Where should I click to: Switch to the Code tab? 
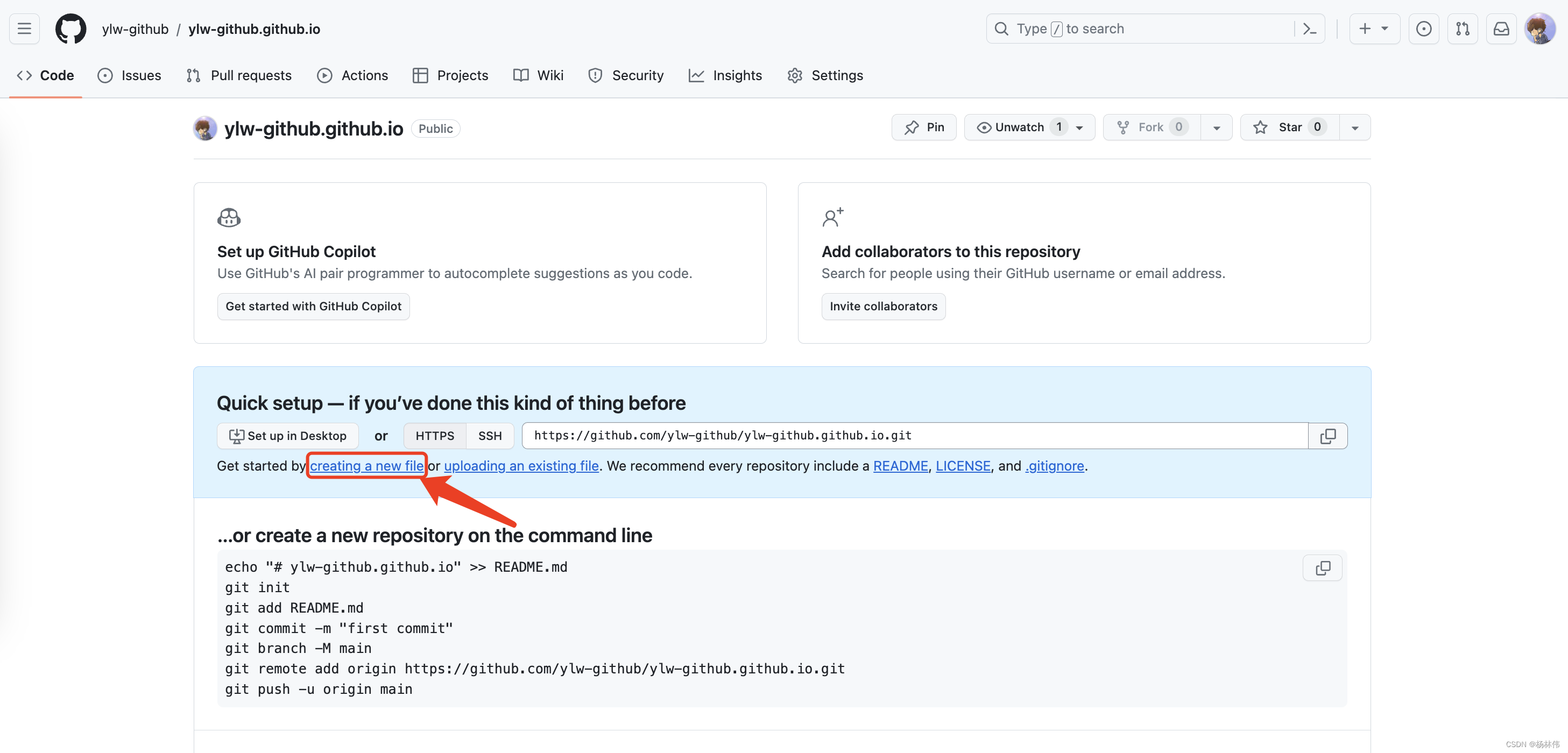(x=46, y=75)
